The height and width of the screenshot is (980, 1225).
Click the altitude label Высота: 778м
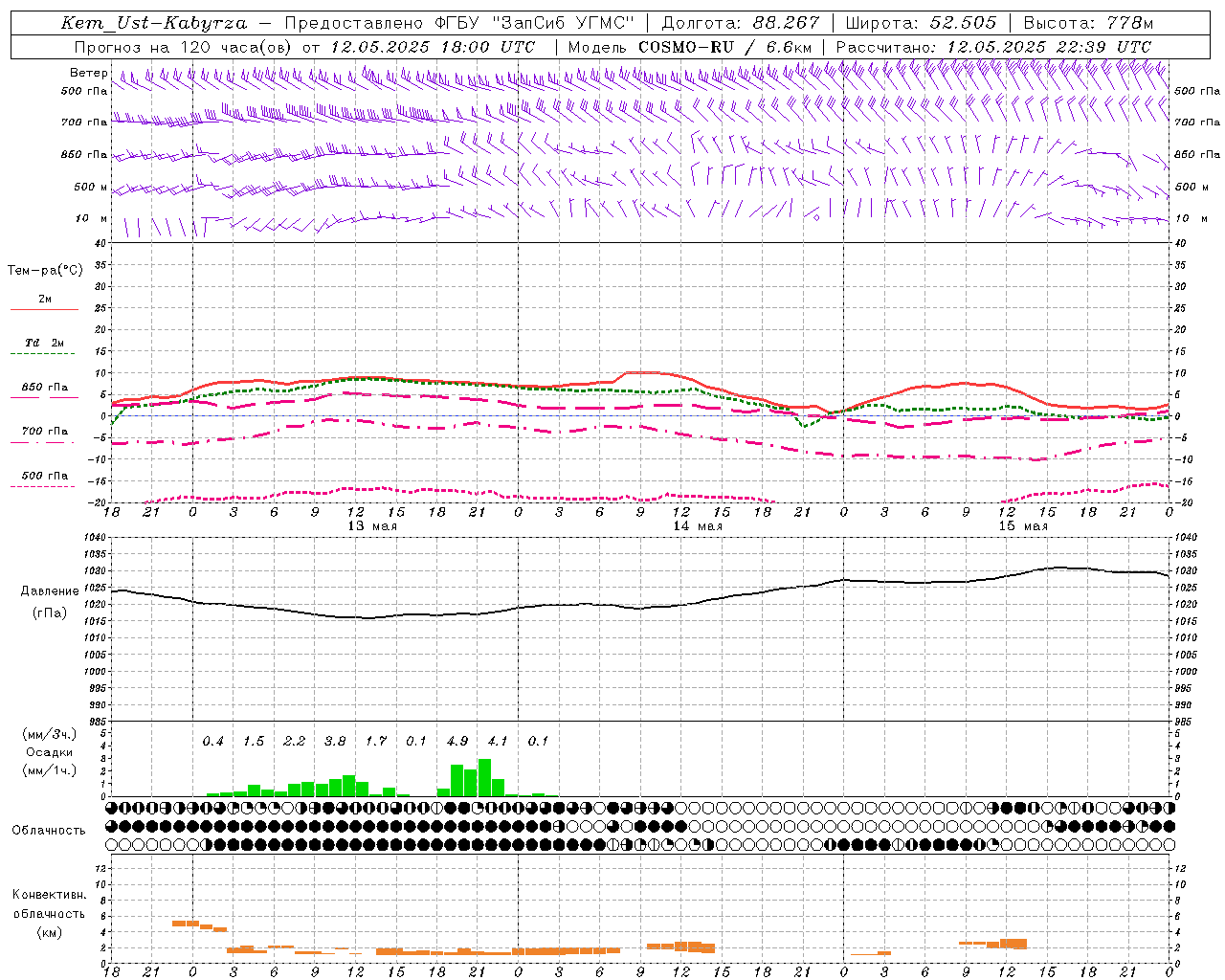tap(1088, 23)
